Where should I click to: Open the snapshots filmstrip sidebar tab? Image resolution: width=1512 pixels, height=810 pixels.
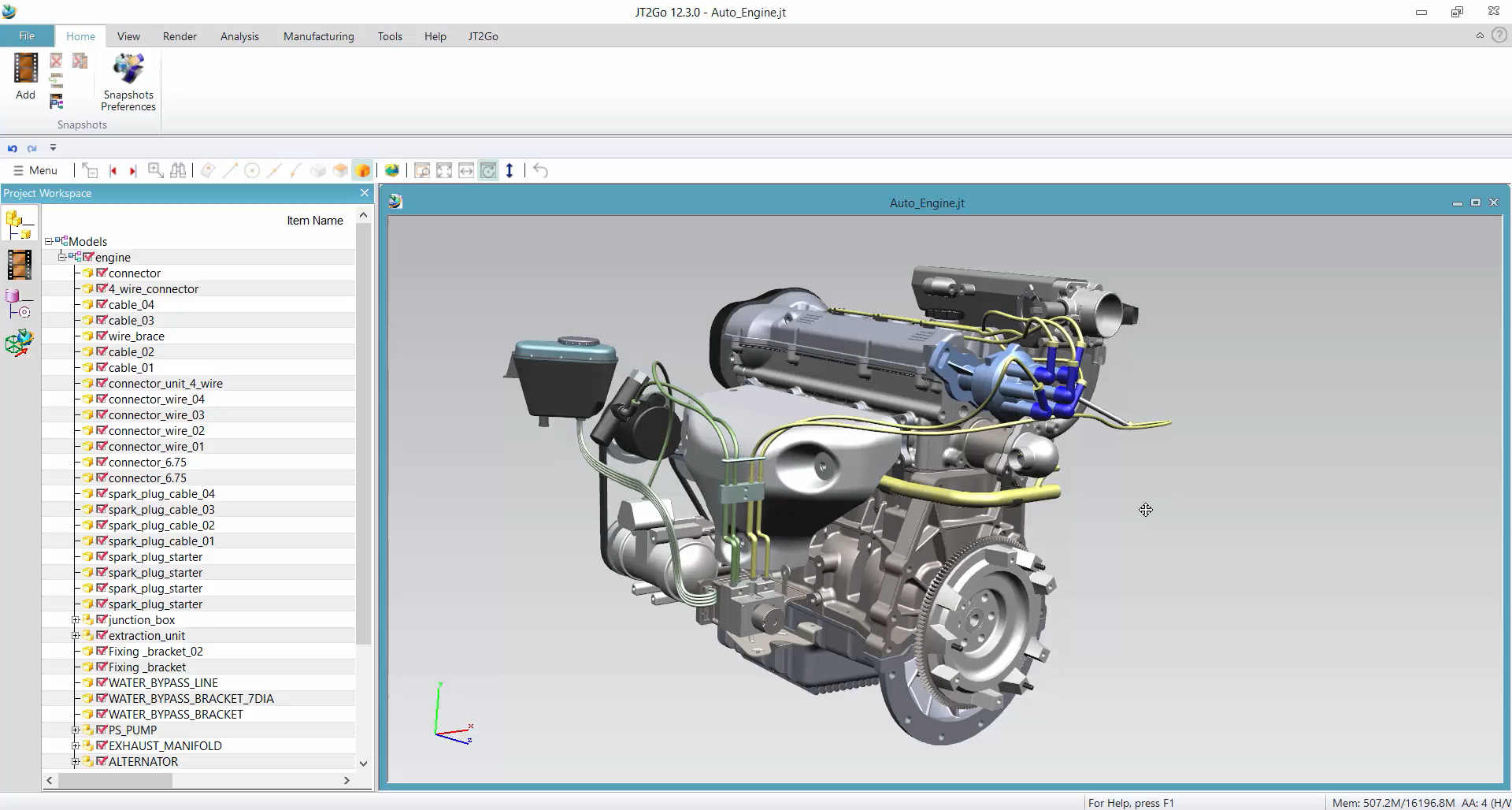click(19, 265)
